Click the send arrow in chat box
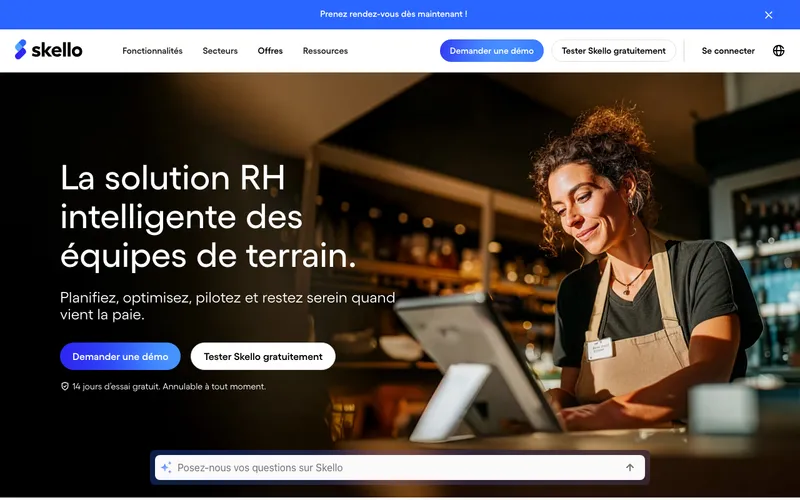The width and height of the screenshot is (800, 500). pos(630,467)
